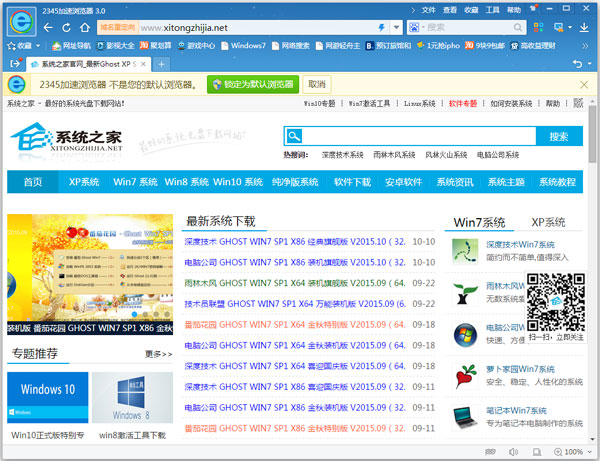
Task: Open 高收益理财 bookmark
Action: 533,46
